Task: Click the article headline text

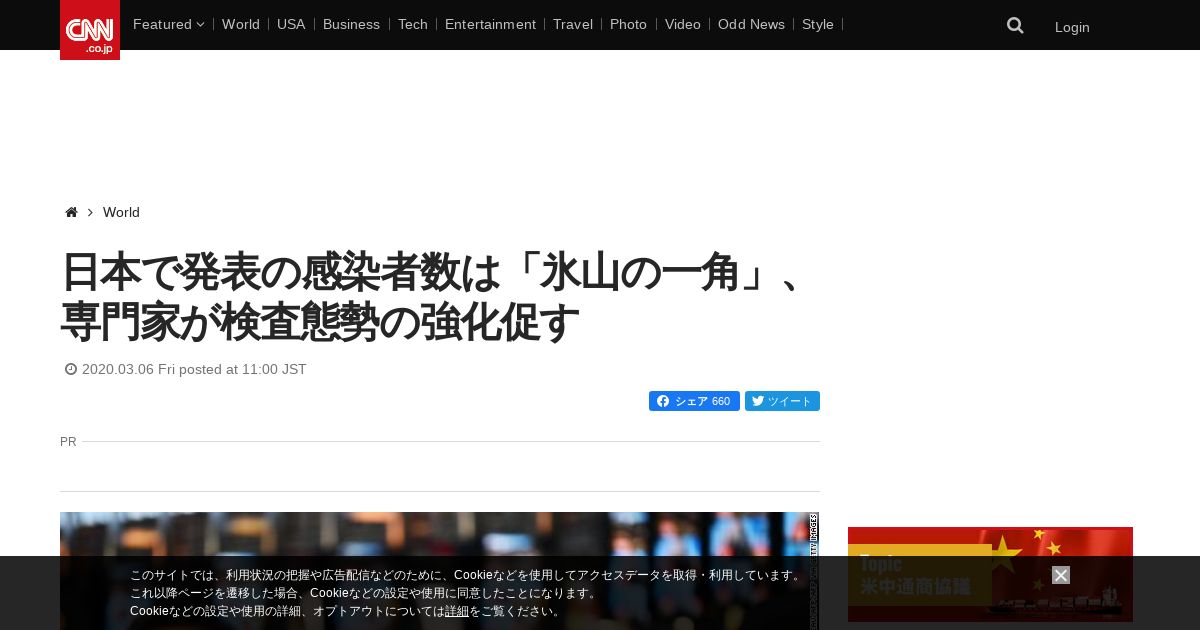Action: pyautogui.click(x=433, y=297)
